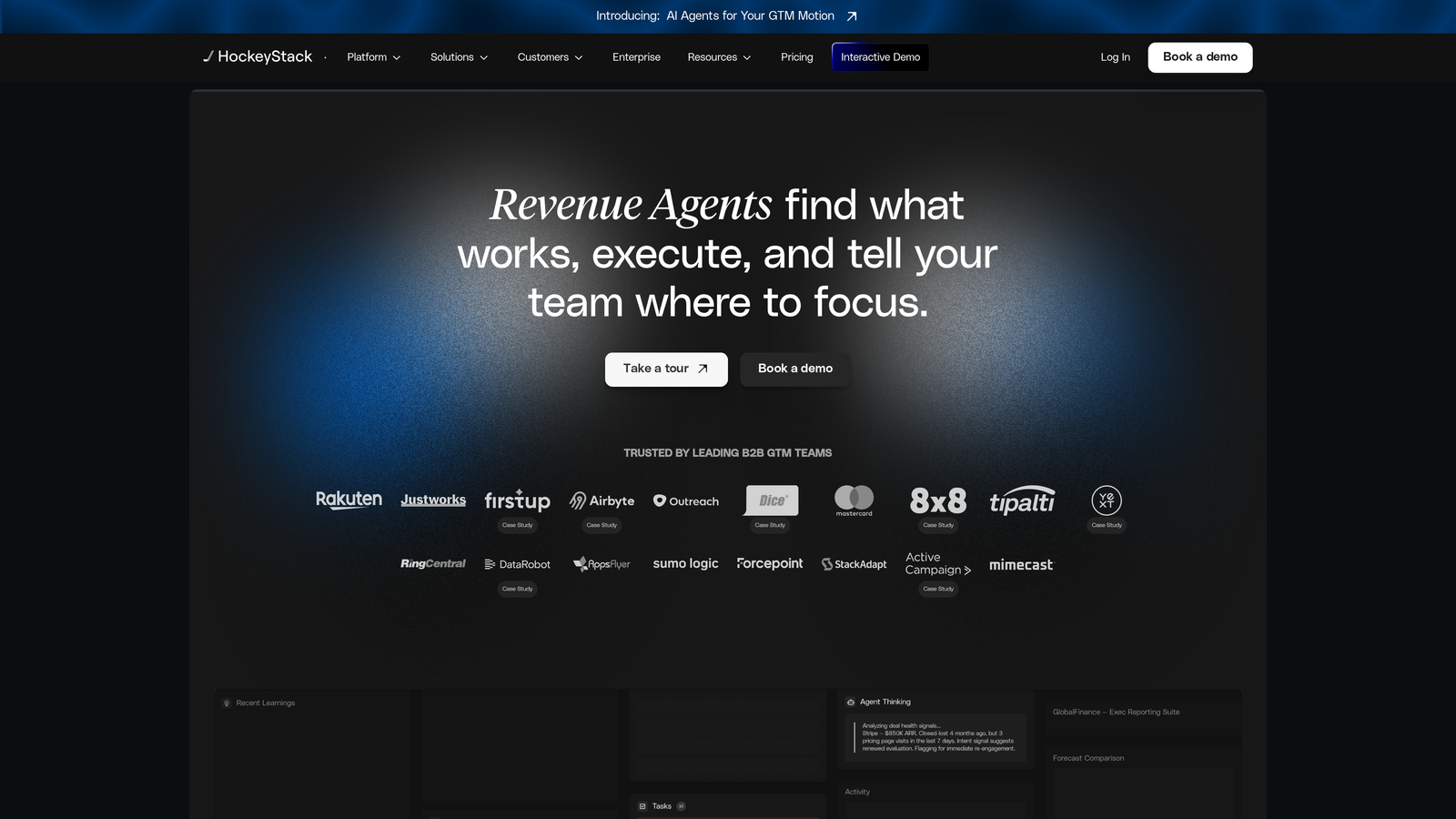Open the Solutions dropdown
The width and height of the screenshot is (1456, 819).
459,56
